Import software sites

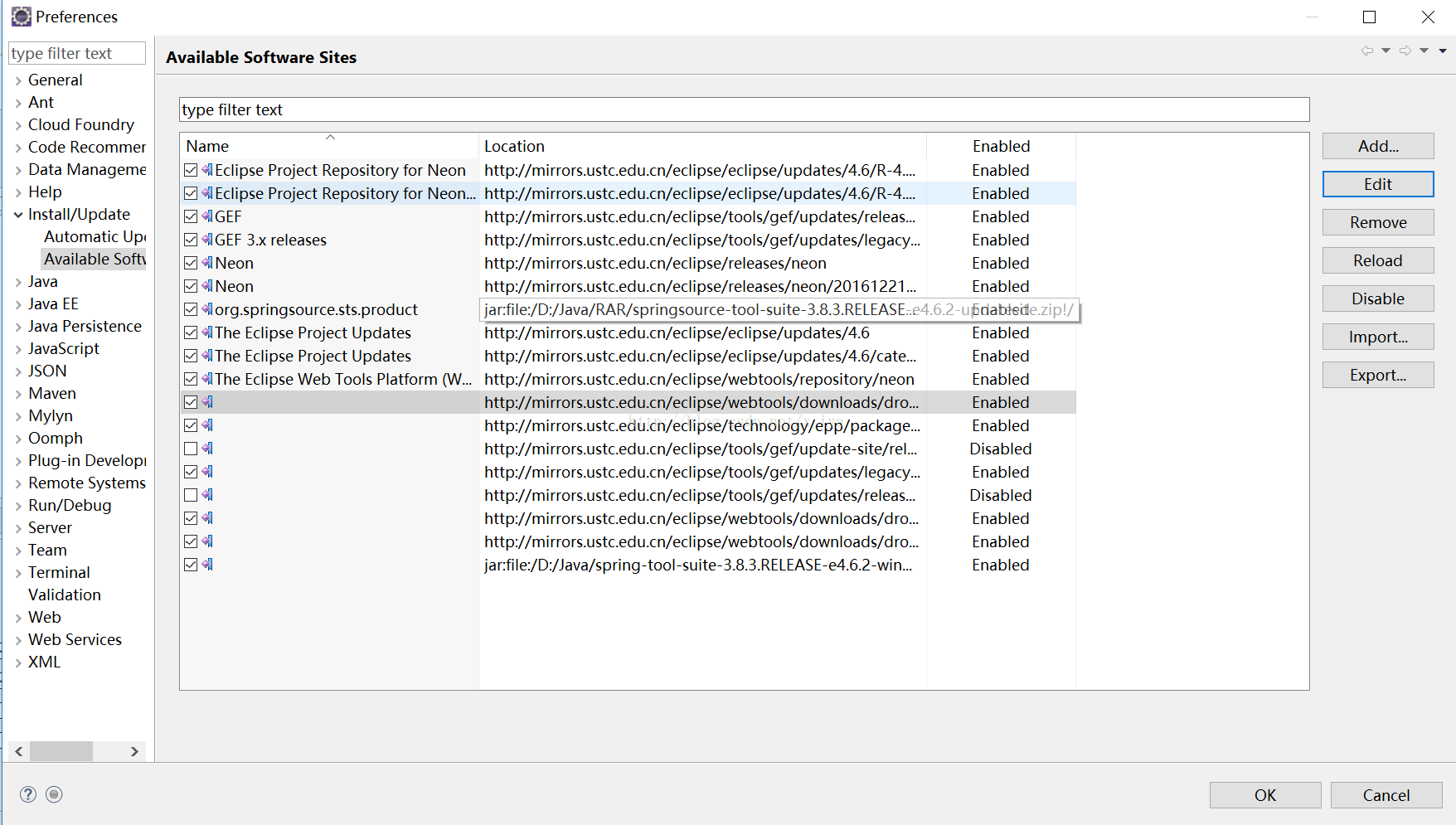(1378, 337)
